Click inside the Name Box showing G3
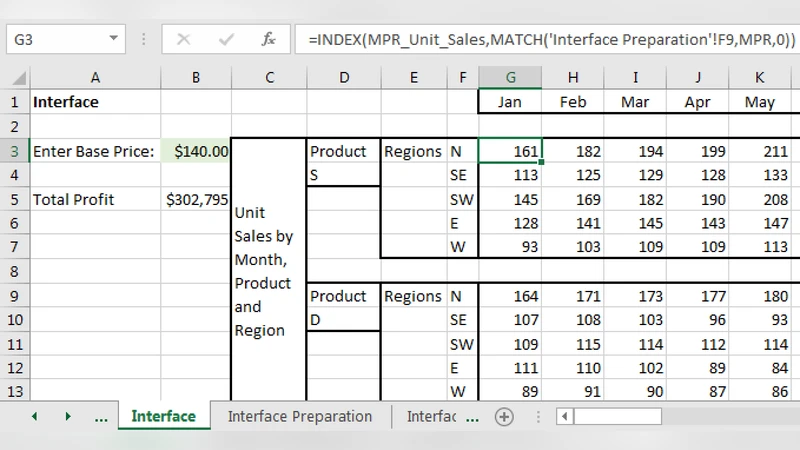The image size is (800, 450). (x=55, y=40)
